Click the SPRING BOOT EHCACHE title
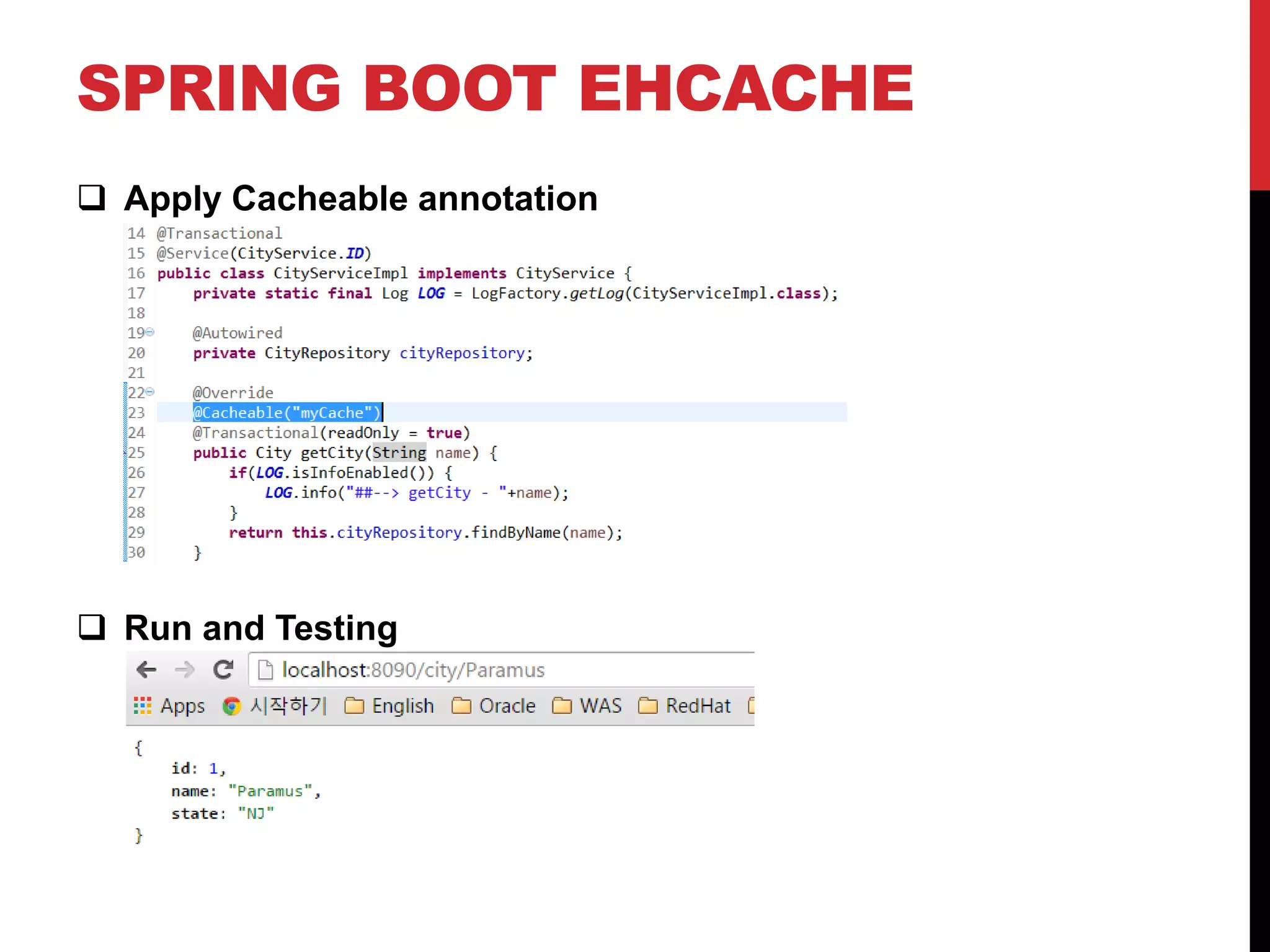The image size is (1270, 952). pyautogui.click(x=495, y=89)
